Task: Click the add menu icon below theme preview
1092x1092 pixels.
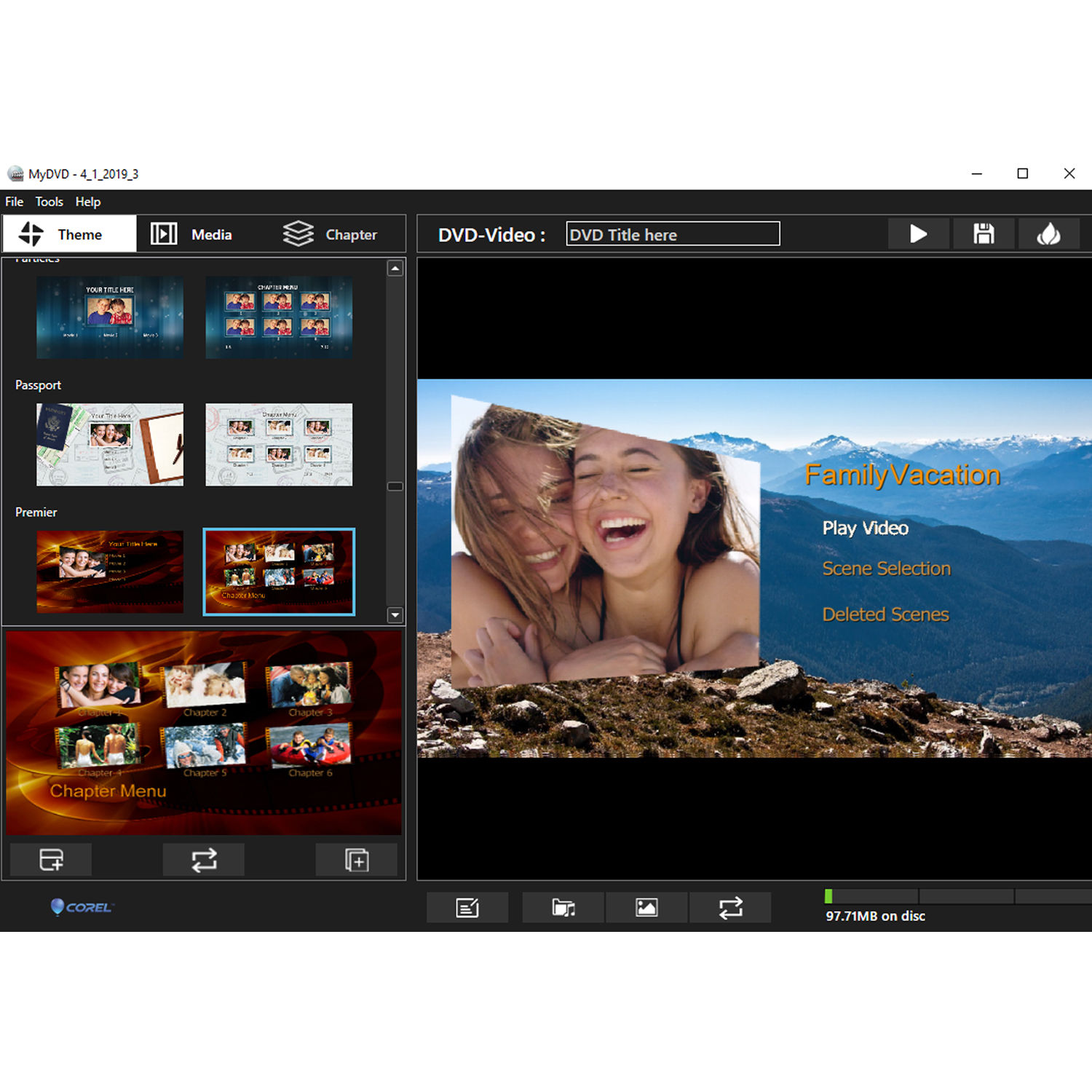Action: pyautogui.click(x=51, y=860)
